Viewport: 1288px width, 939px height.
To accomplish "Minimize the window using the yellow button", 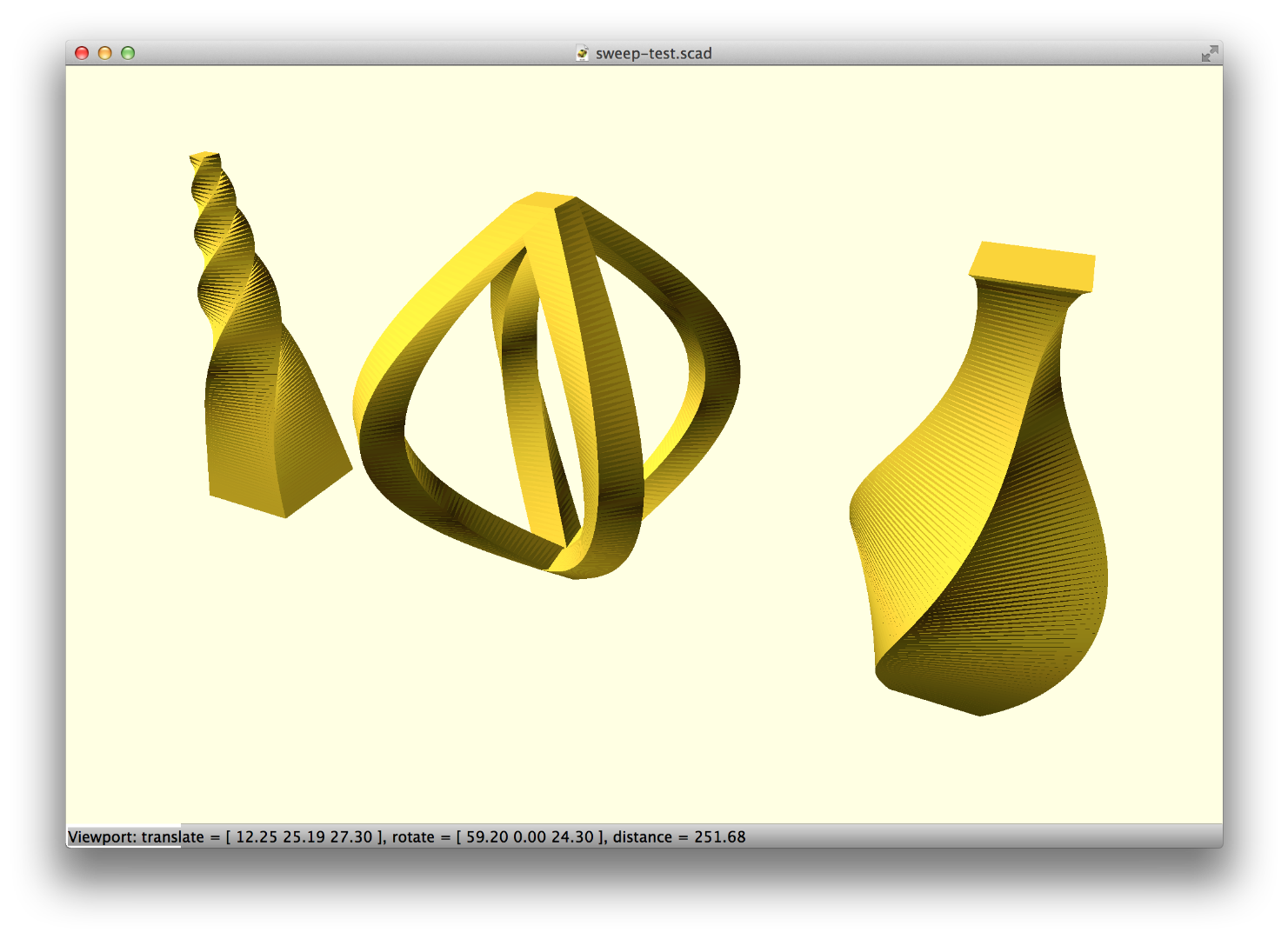I will point(105,53).
